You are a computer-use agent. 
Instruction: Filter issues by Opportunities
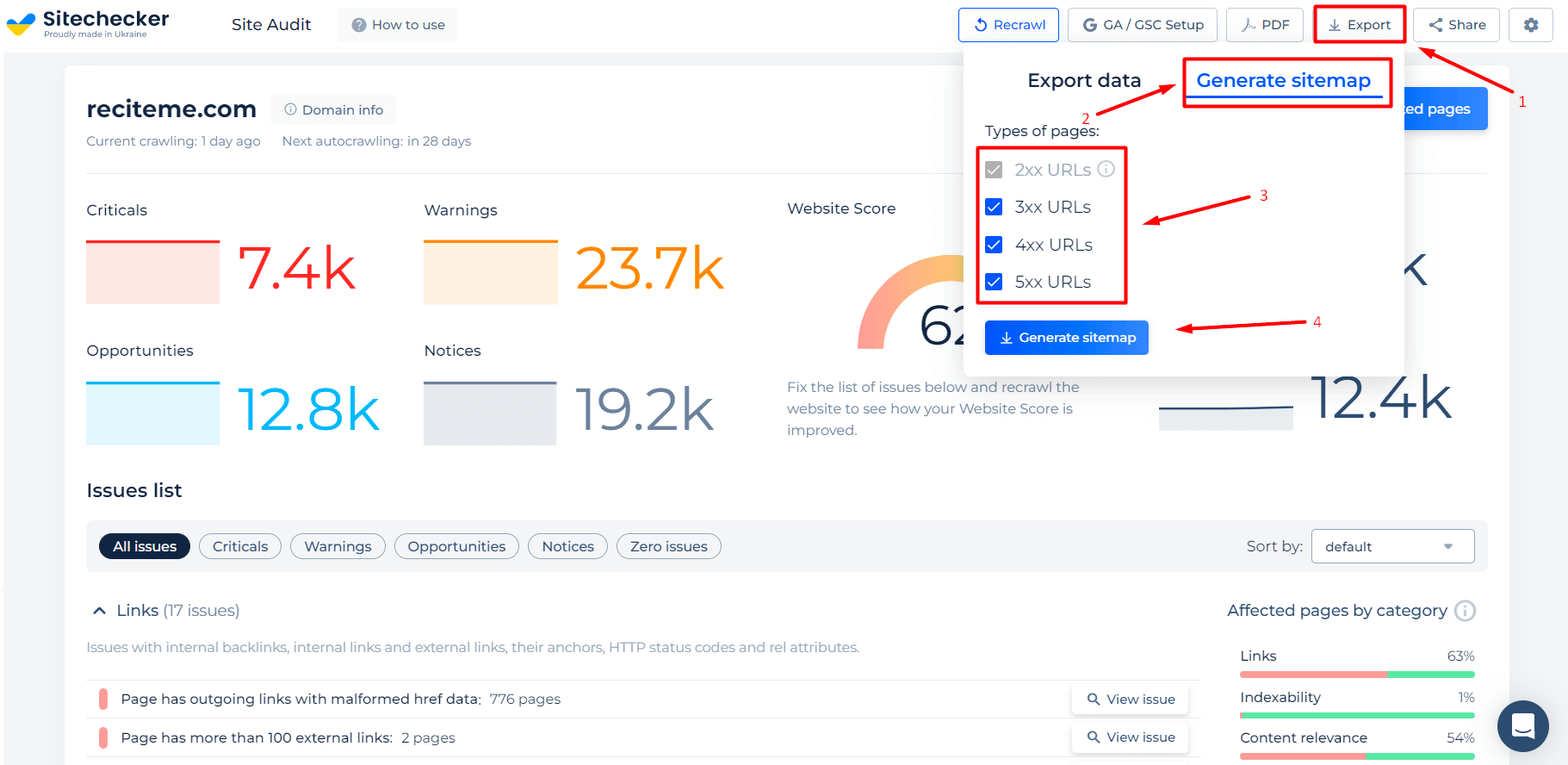point(456,546)
